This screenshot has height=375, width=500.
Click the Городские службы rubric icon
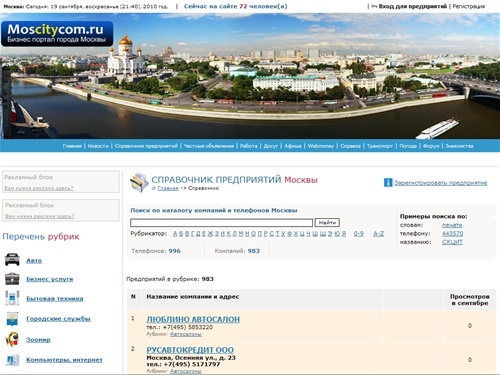click(12, 319)
